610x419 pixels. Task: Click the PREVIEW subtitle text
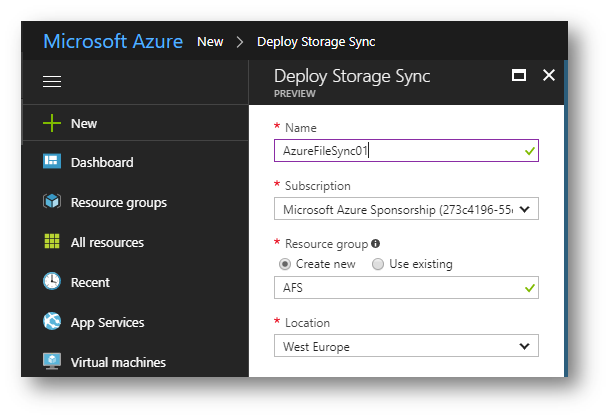pyautogui.click(x=294, y=94)
